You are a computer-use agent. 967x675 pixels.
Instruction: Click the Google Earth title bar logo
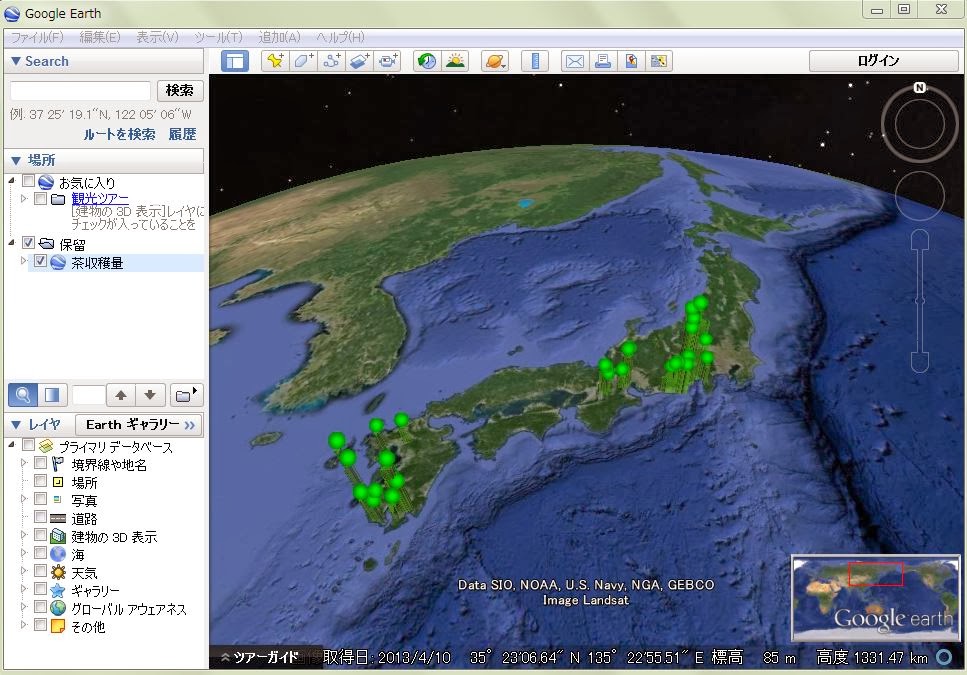click(x=12, y=14)
